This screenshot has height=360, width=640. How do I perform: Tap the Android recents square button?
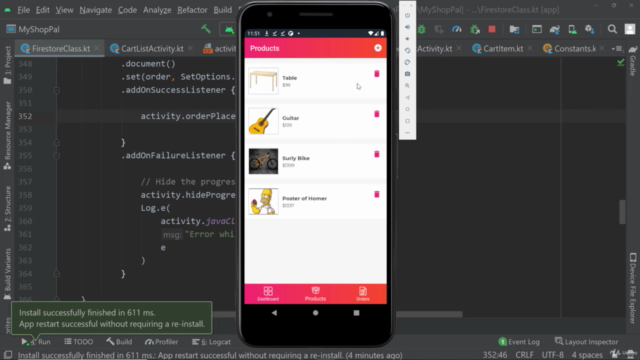pyautogui.click(x=356, y=313)
